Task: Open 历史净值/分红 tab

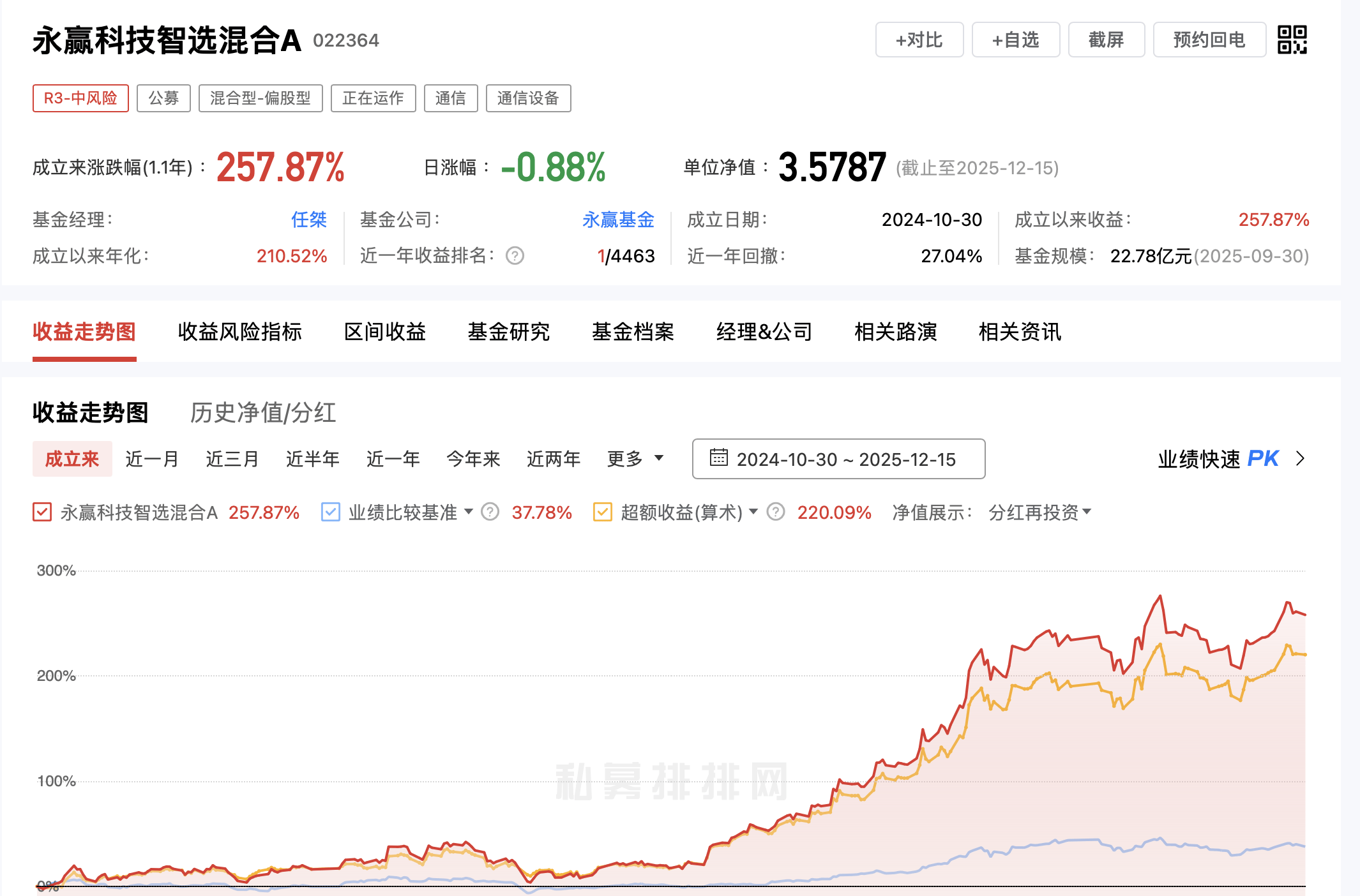Action: click(263, 412)
